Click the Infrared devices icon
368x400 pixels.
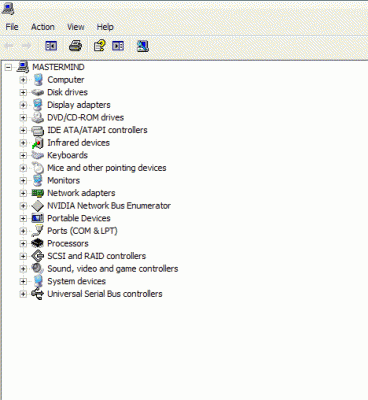pos(38,143)
